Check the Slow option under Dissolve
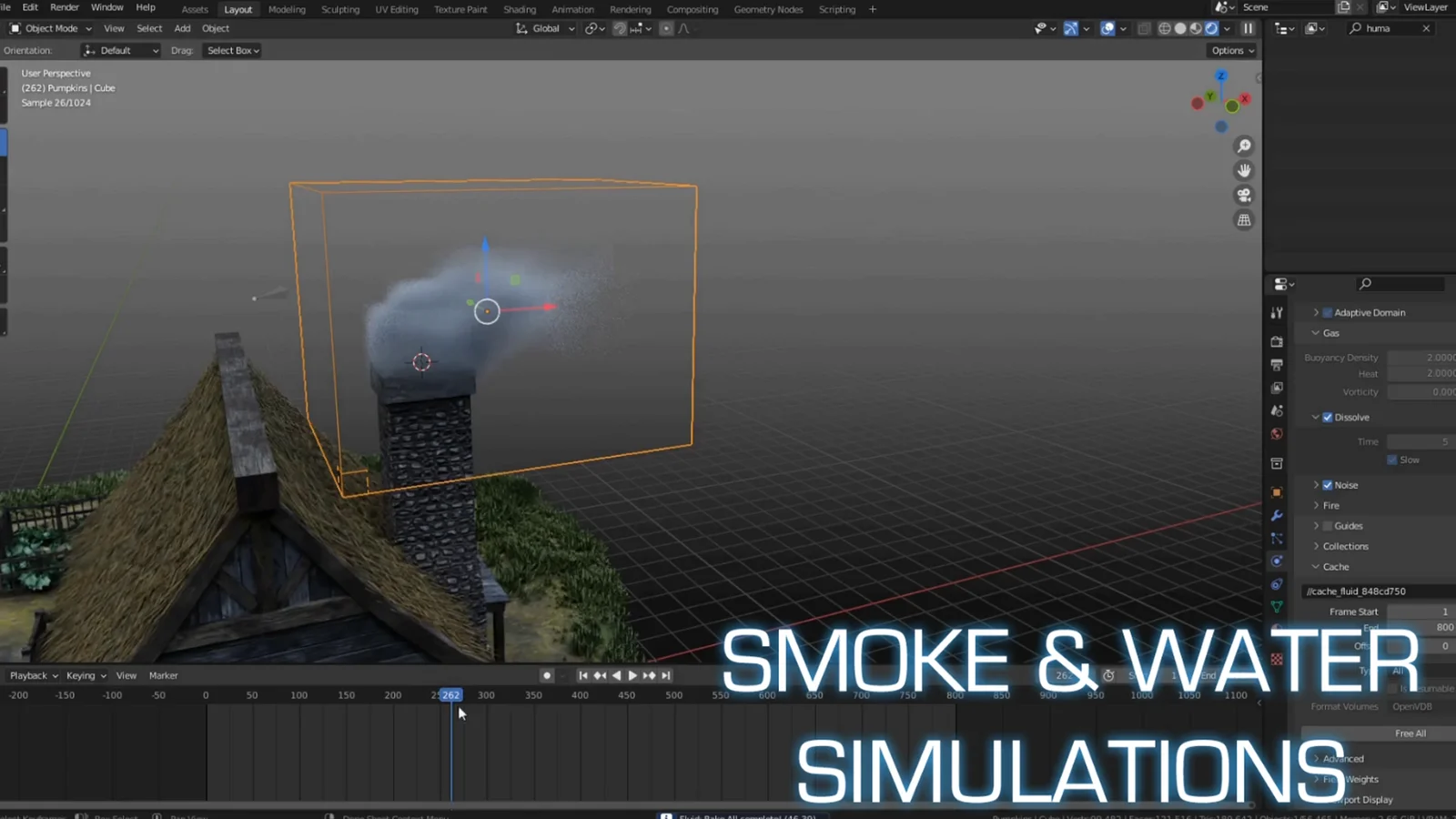 point(1391,460)
